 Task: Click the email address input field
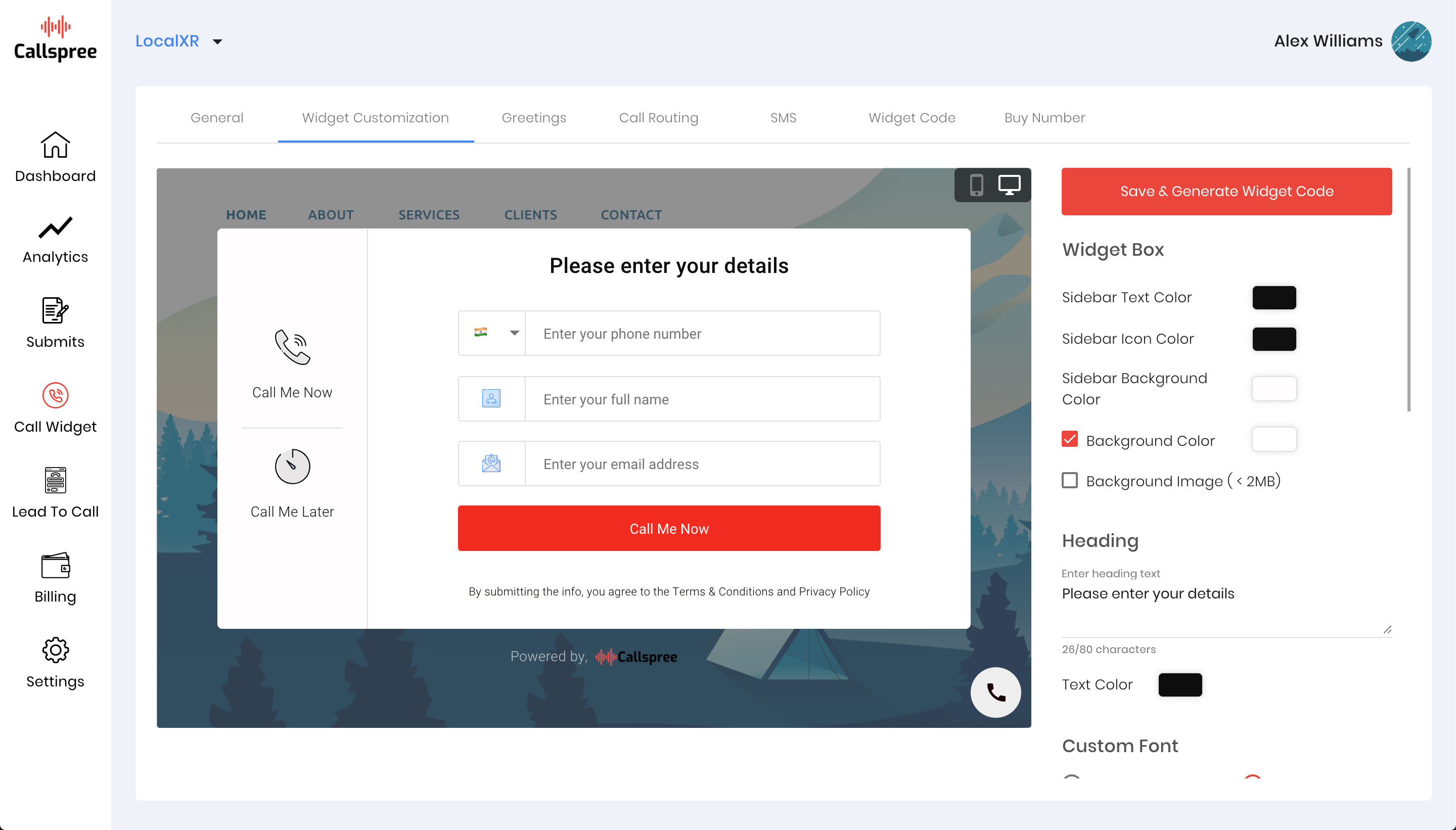pyautogui.click(x=702, y=463)
